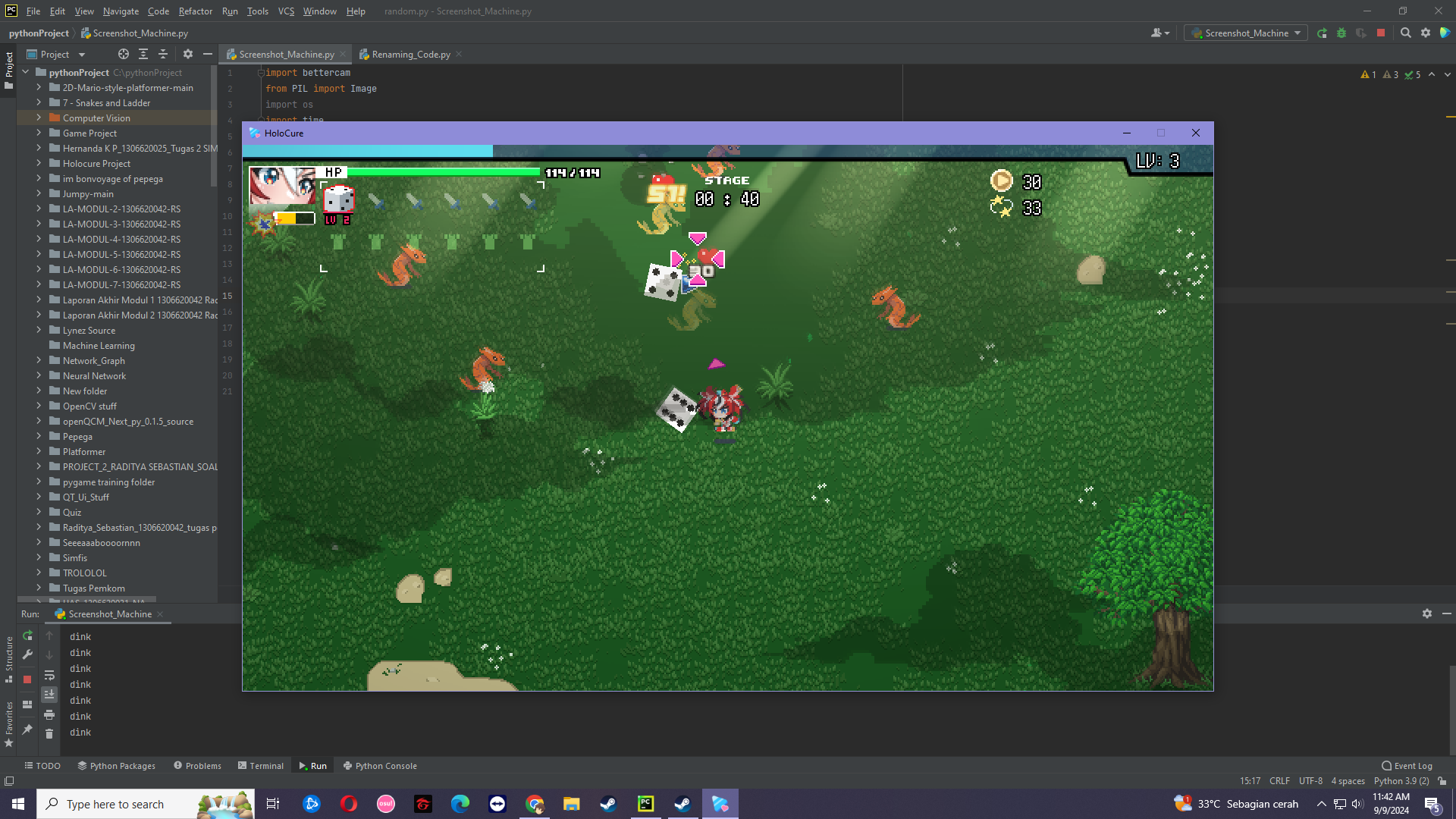The height and width of the screenshot is (819, 1456).
Task: Enable Code With Me via collaboration icon
Action: click(x=1160, y=33)
